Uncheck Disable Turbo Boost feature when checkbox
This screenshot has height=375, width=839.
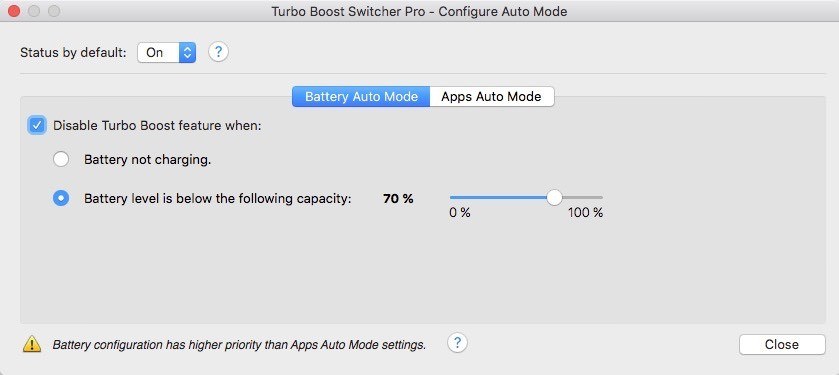pyautogui.click(x=36, y=126)
